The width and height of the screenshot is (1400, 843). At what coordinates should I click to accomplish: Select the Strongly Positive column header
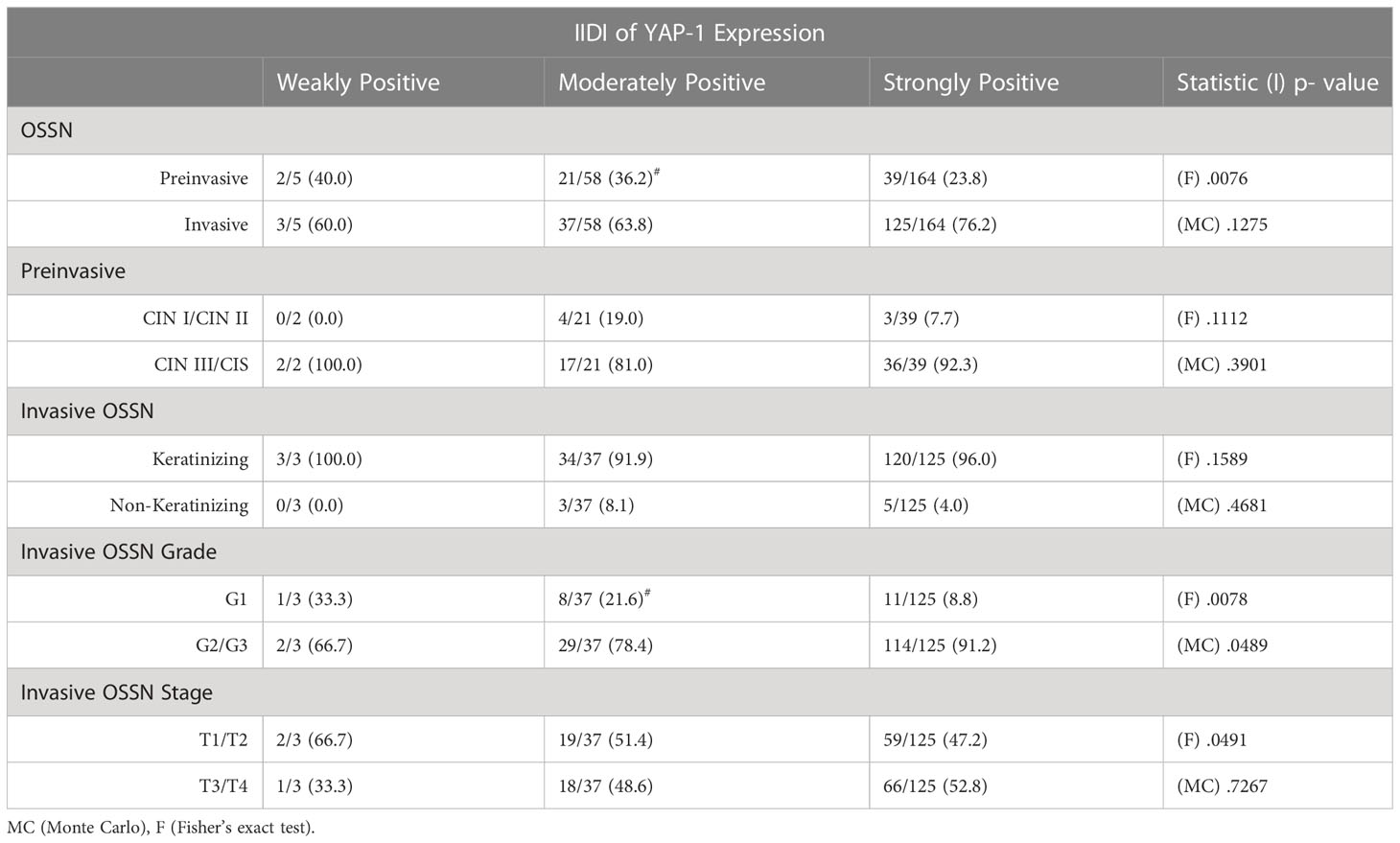[x=970, y=82]
